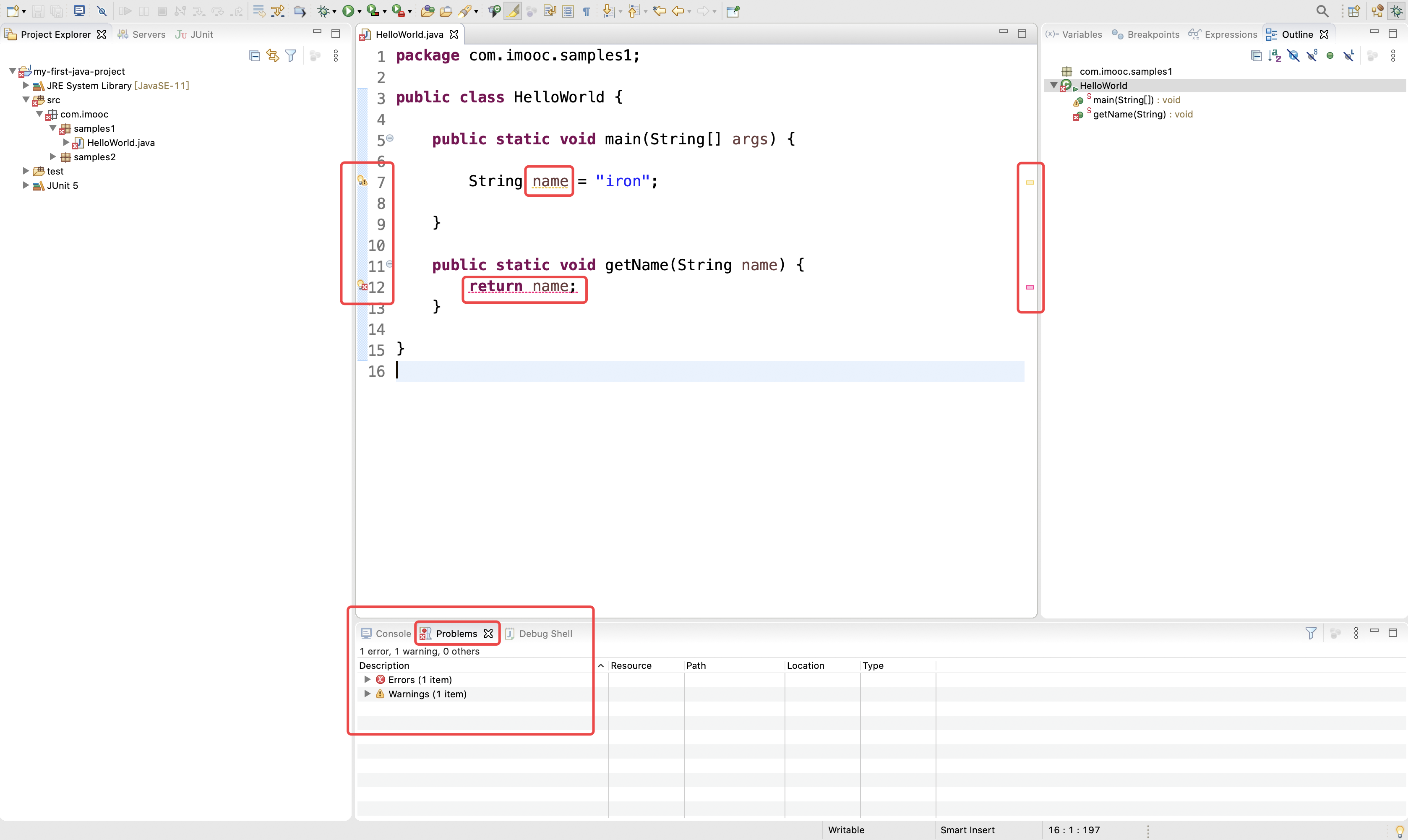The height and width of the screenshot is (840, 1408).
Task: Click the Open Perspective icon
Action: pos(1355,11)
